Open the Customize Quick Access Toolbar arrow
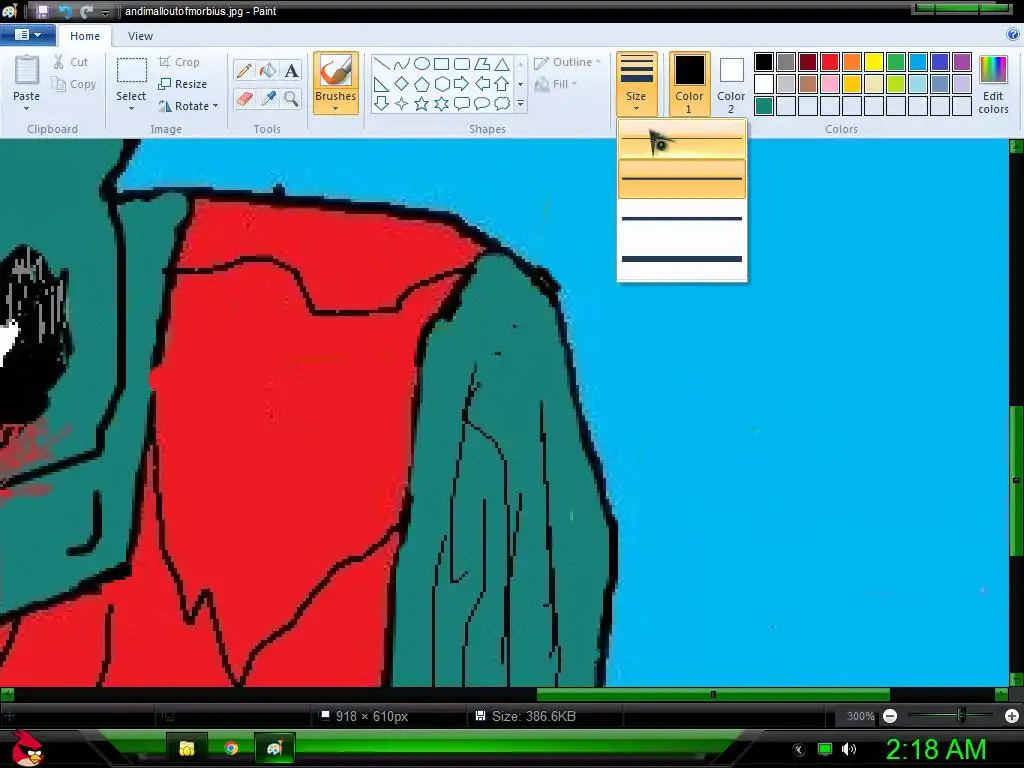 (105, 12)
